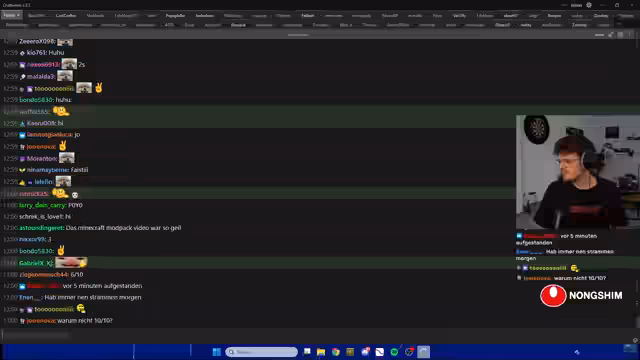This screenshot has width=640, height=360.
Task: Switch to the Papaplatte channel tab
Action: click(x=175, y=16)
